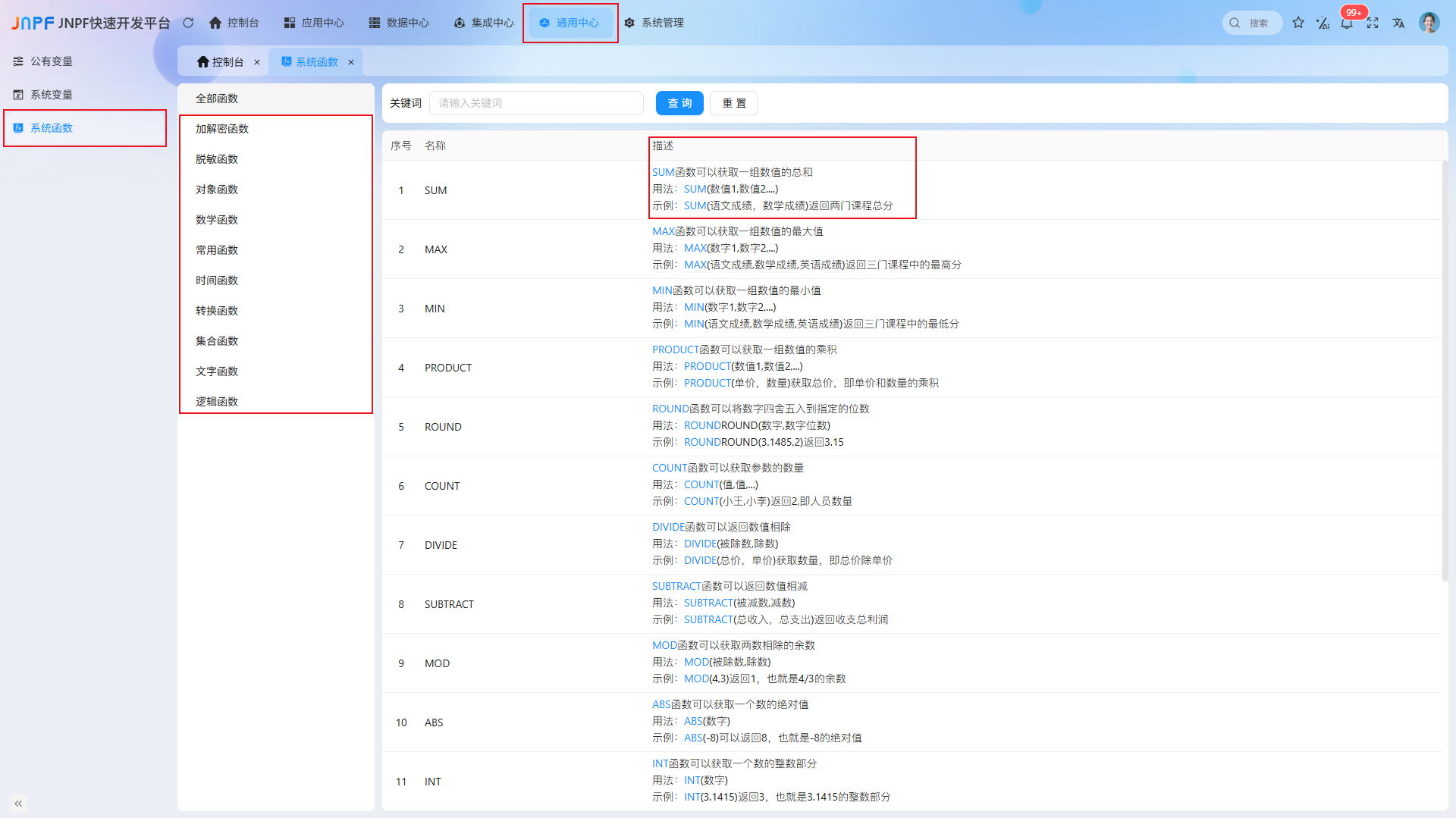Click the refresh icon beside the JNPF logo
The width and height of the screenshot is (1456, 818).
(x=188, y=23)
